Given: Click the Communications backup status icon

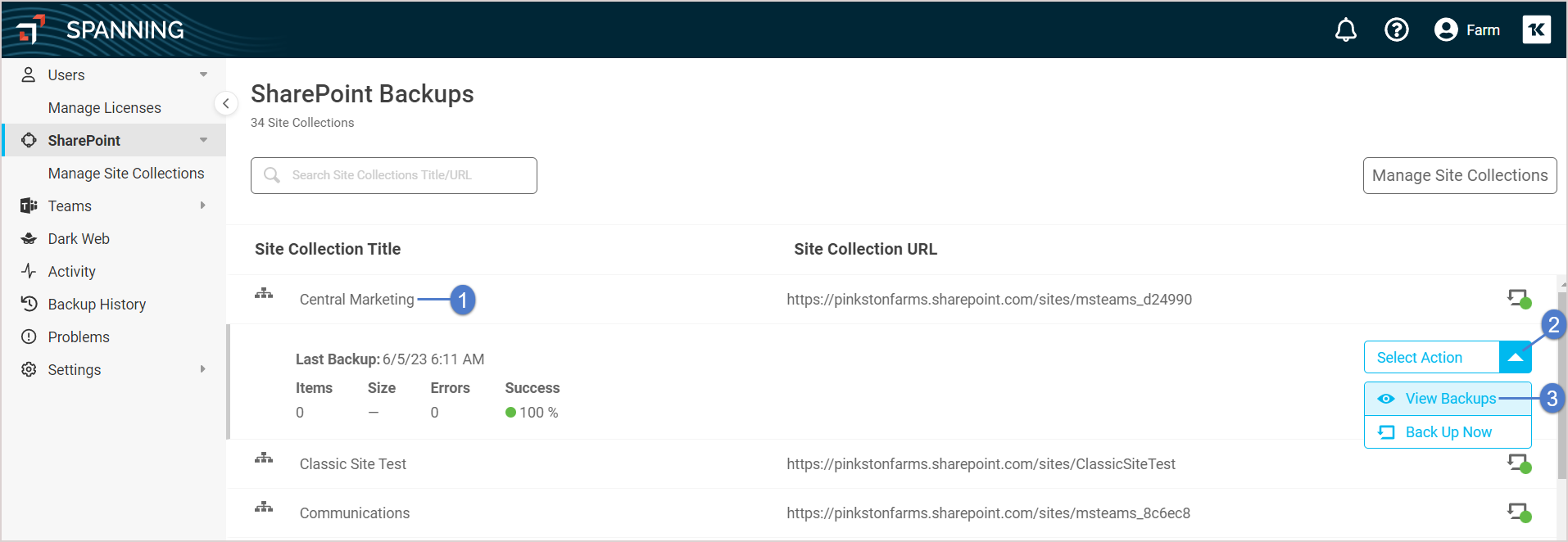Looking at the screenshot, I should (1520, 513).
